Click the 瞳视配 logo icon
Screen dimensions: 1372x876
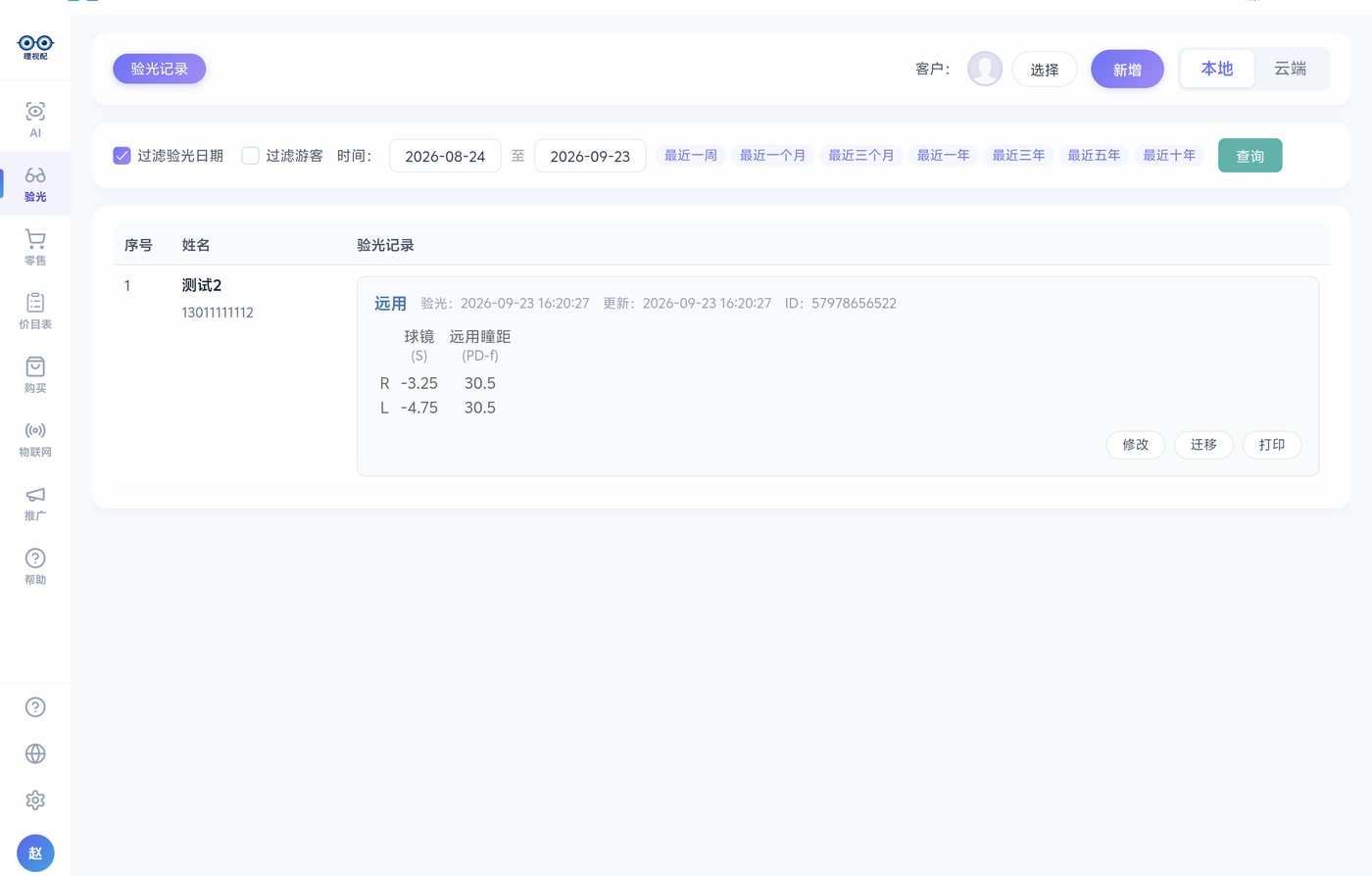35,46
